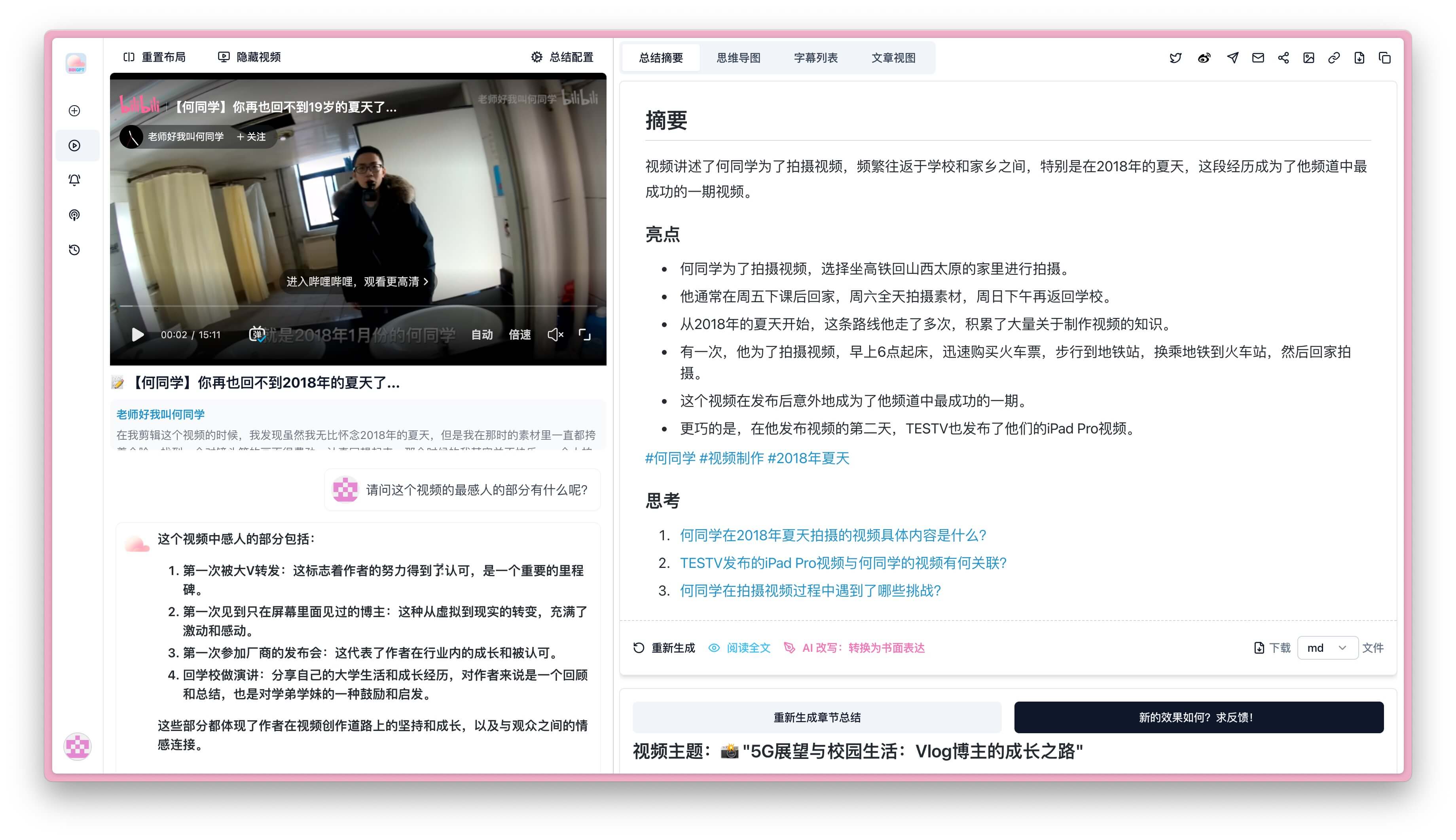
Task: Share summary to Weibo icon
Action: coord(1204,58)
